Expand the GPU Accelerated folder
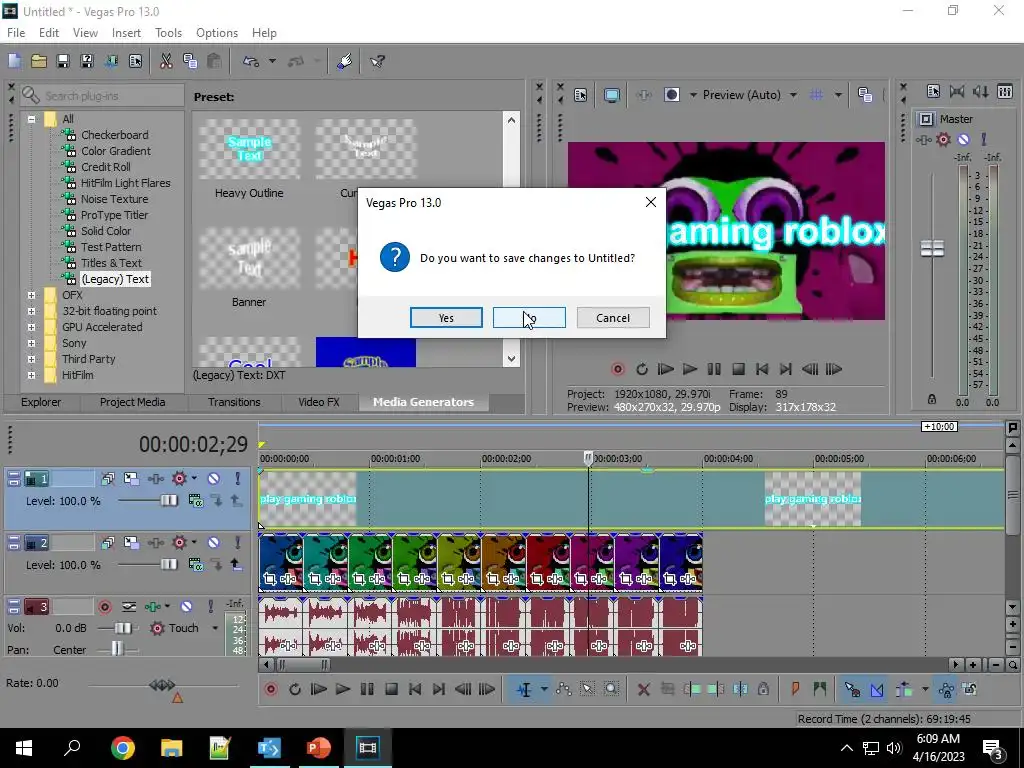Viewport: 1024px width, 768px height. (31, 327)
